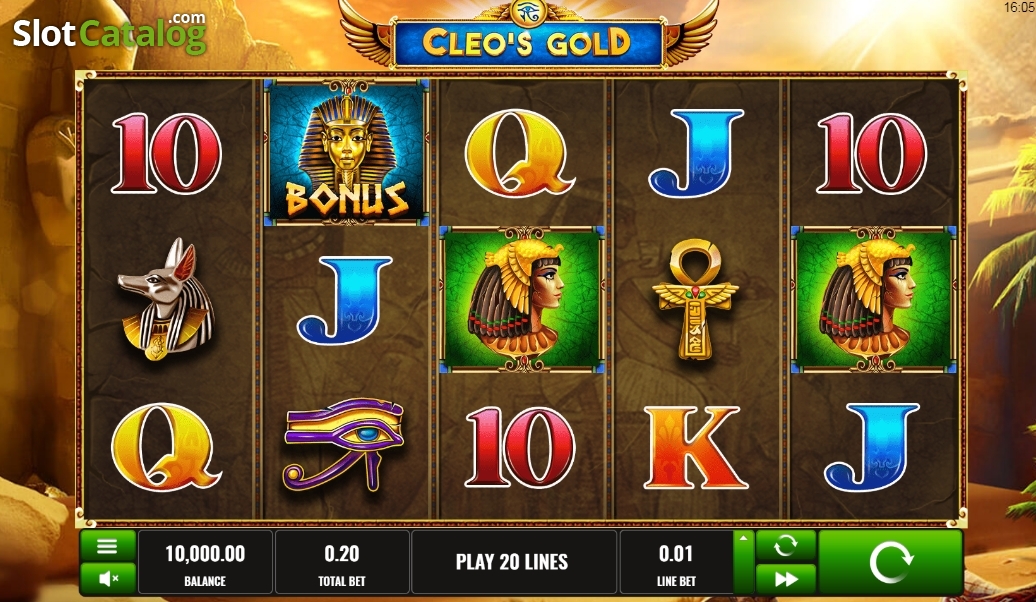Select the Play 20 Lines panel
The width and height of the screenshot is (1036, 602).
click(513, 562)
